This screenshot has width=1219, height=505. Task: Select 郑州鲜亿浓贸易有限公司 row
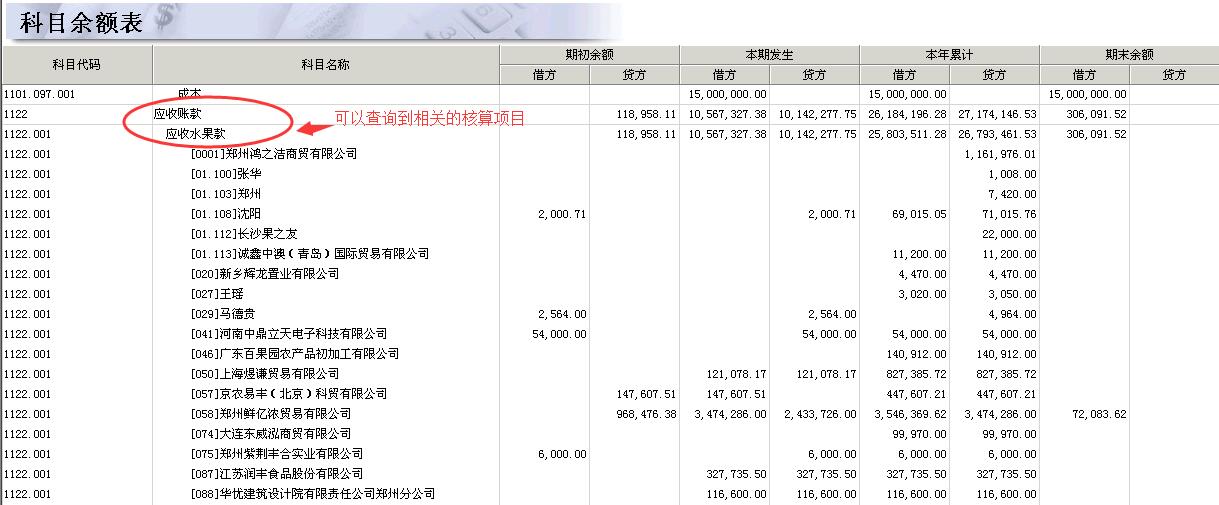pos(270,414)
